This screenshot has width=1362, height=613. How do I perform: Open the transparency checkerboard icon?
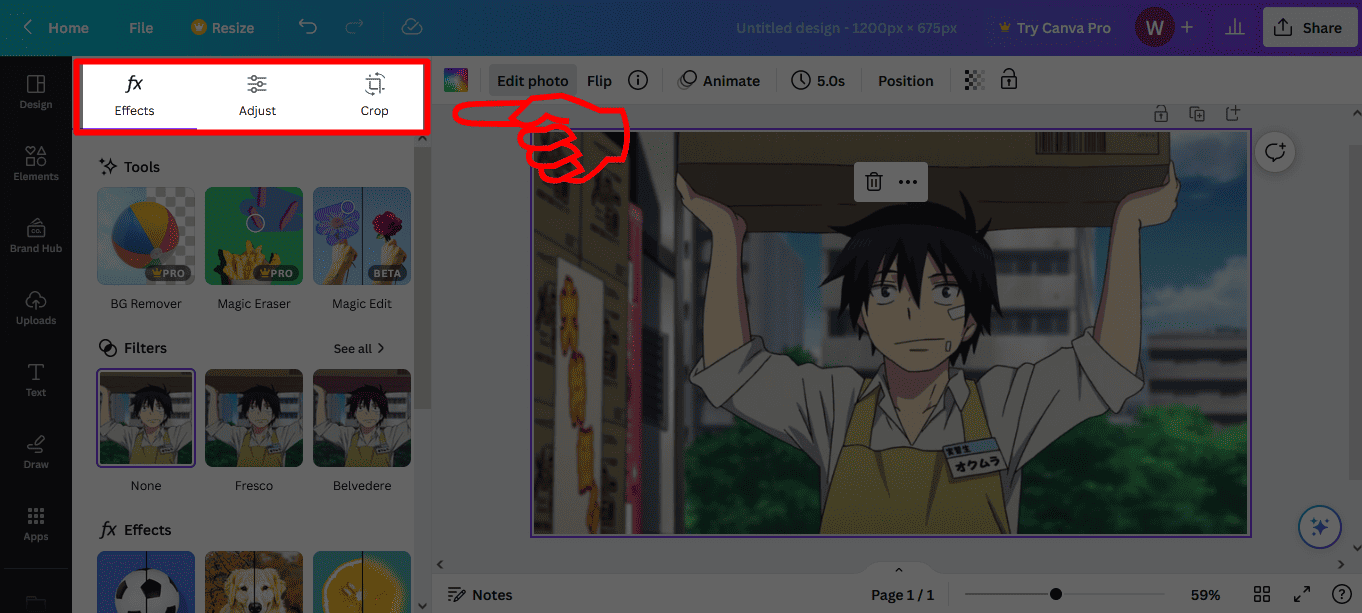[x=973, y=80]
